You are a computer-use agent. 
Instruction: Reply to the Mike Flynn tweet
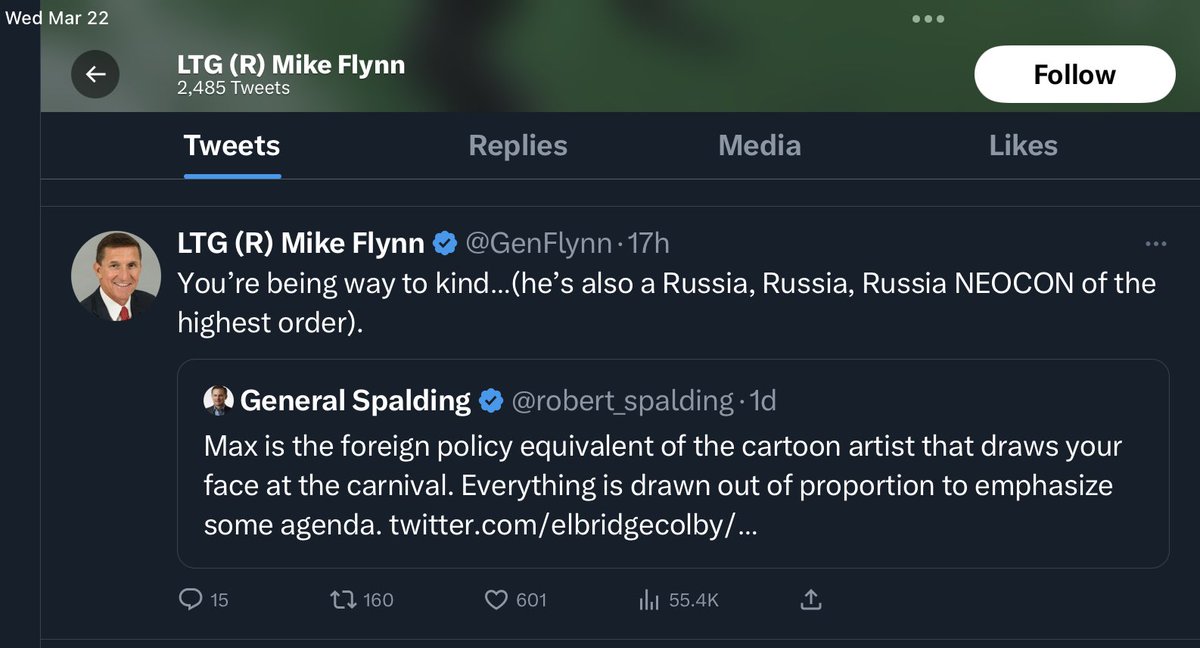[x=190, y=600]
